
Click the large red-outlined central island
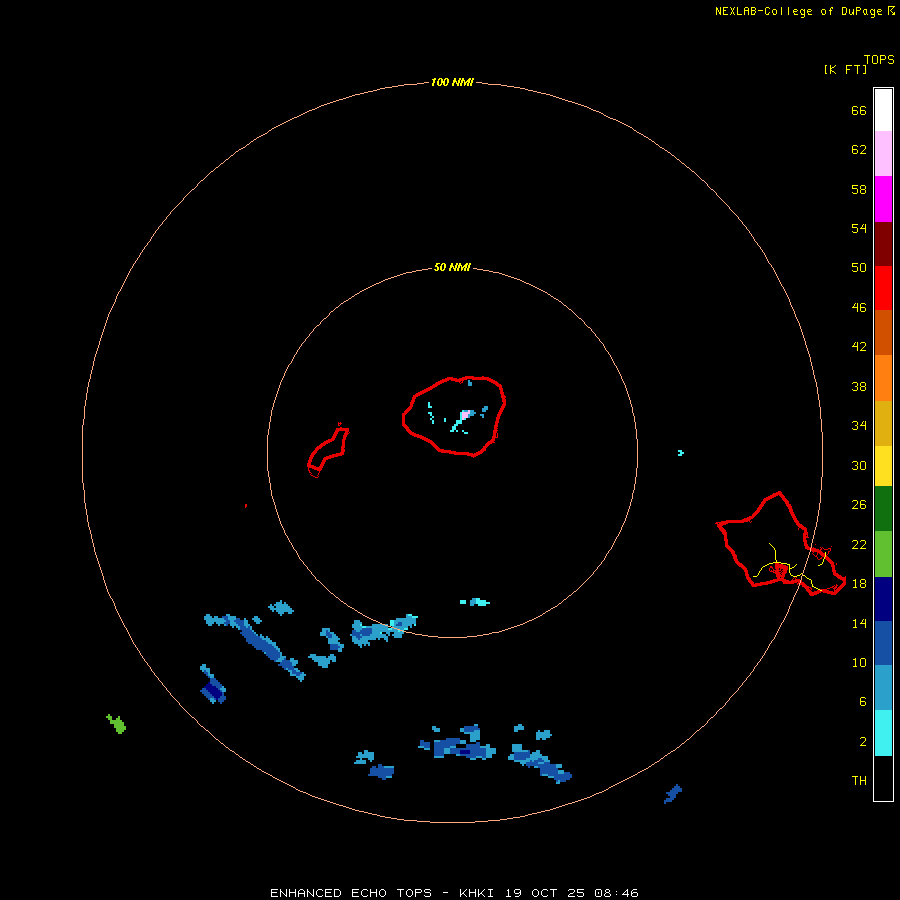(454, 416)
